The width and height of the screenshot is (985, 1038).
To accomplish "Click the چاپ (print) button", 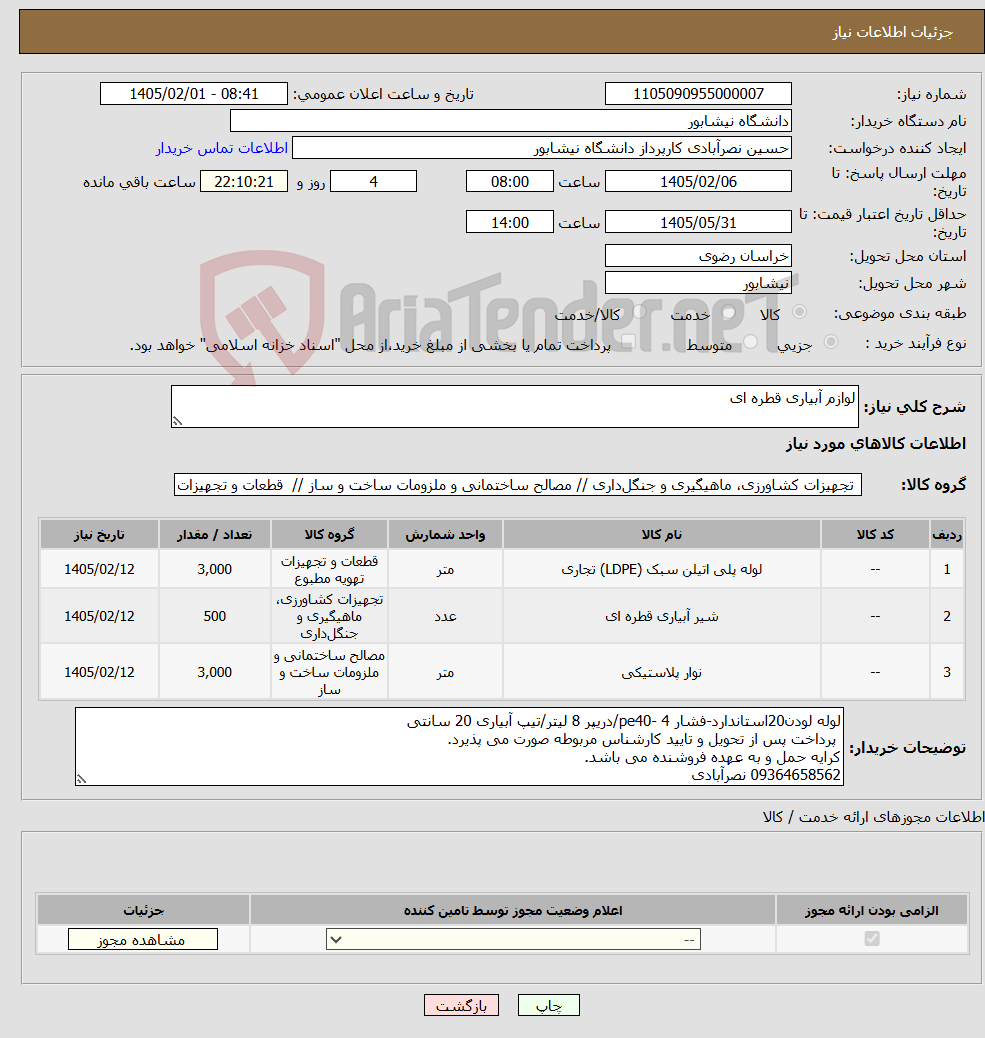I will [548, 1006].
